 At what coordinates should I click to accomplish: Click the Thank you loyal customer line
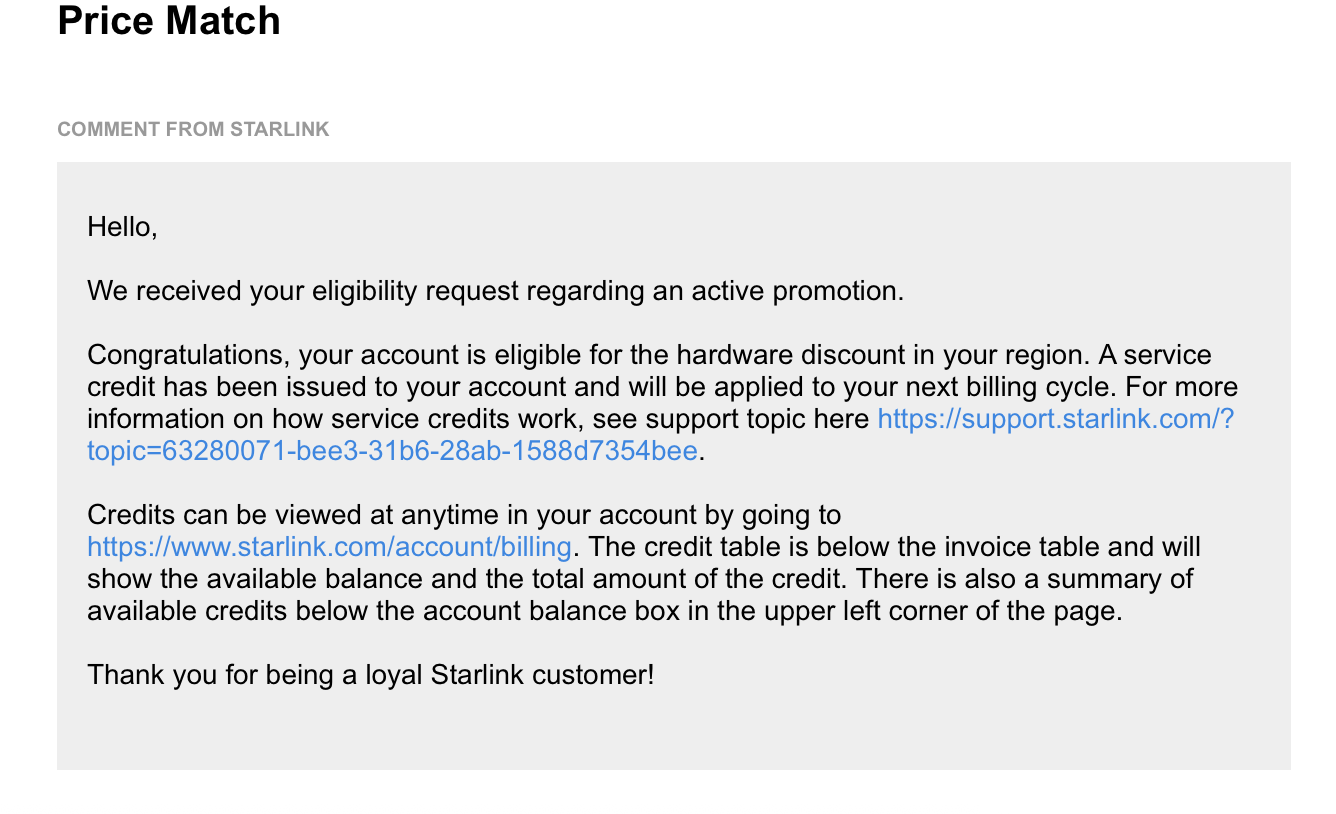[x=371, y=675]
